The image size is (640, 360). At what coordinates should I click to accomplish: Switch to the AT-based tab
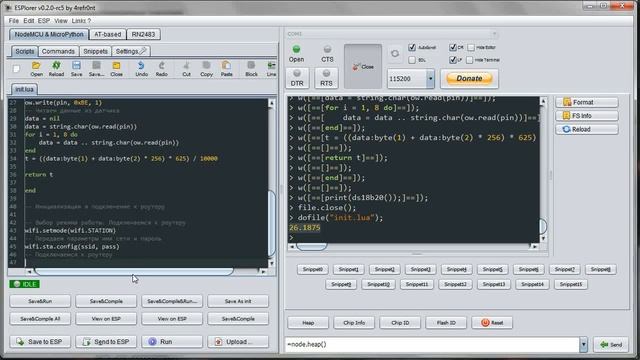pyautogui.click(x=107, y=34)
